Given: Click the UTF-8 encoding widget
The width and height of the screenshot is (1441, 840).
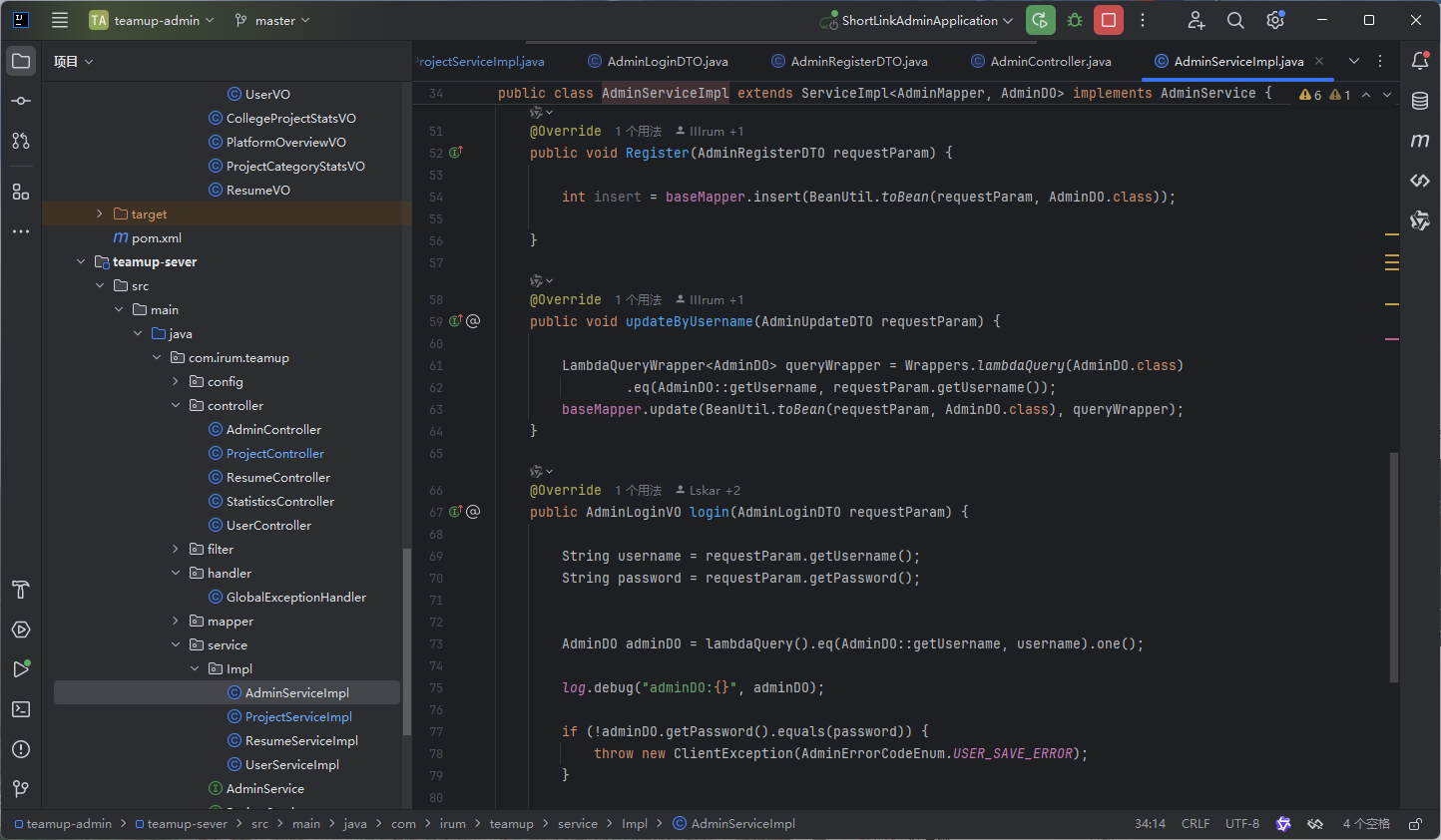Looking at the screenshot, I should pos(1242,824).
